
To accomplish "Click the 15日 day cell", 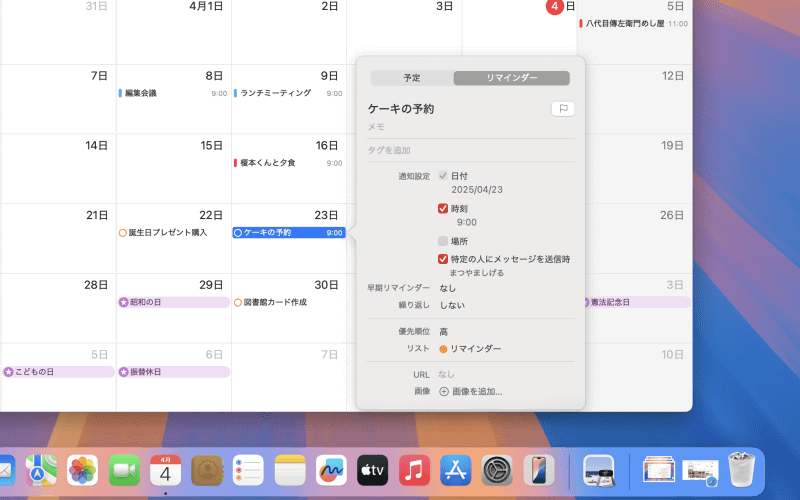I will pos(173,169).
